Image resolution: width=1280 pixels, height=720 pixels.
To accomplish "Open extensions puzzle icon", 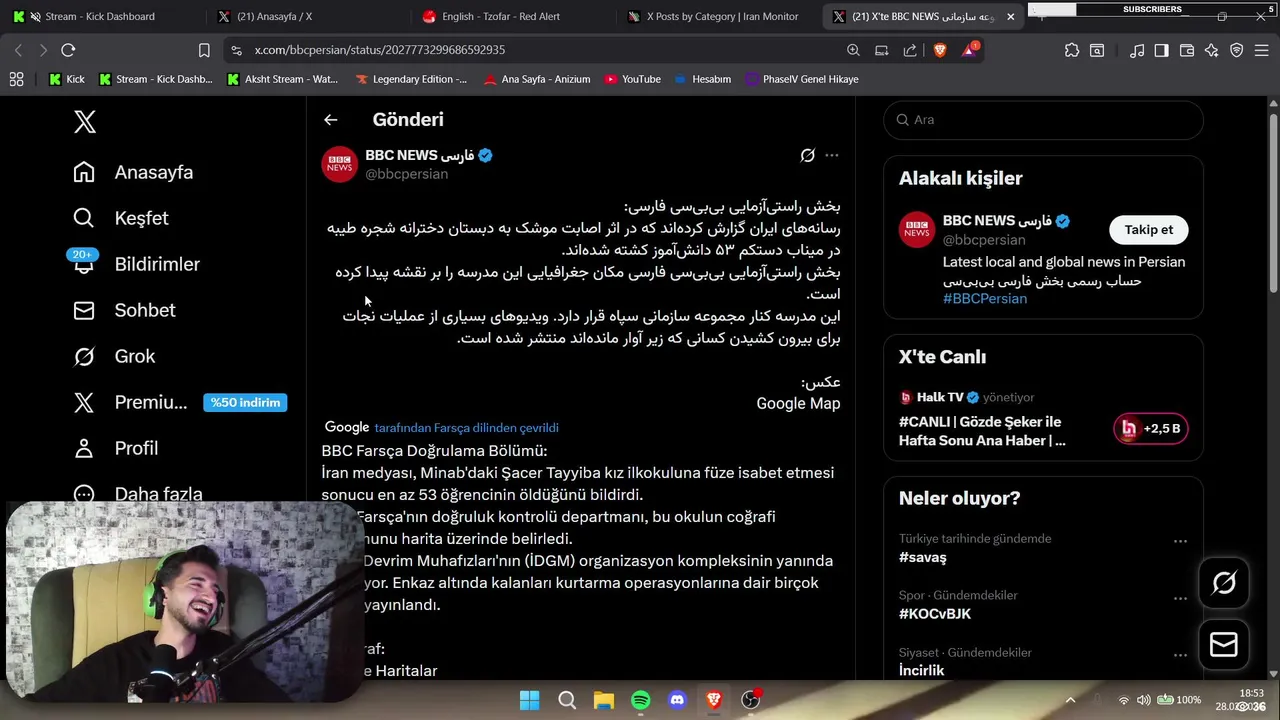I will (1072, 50).
